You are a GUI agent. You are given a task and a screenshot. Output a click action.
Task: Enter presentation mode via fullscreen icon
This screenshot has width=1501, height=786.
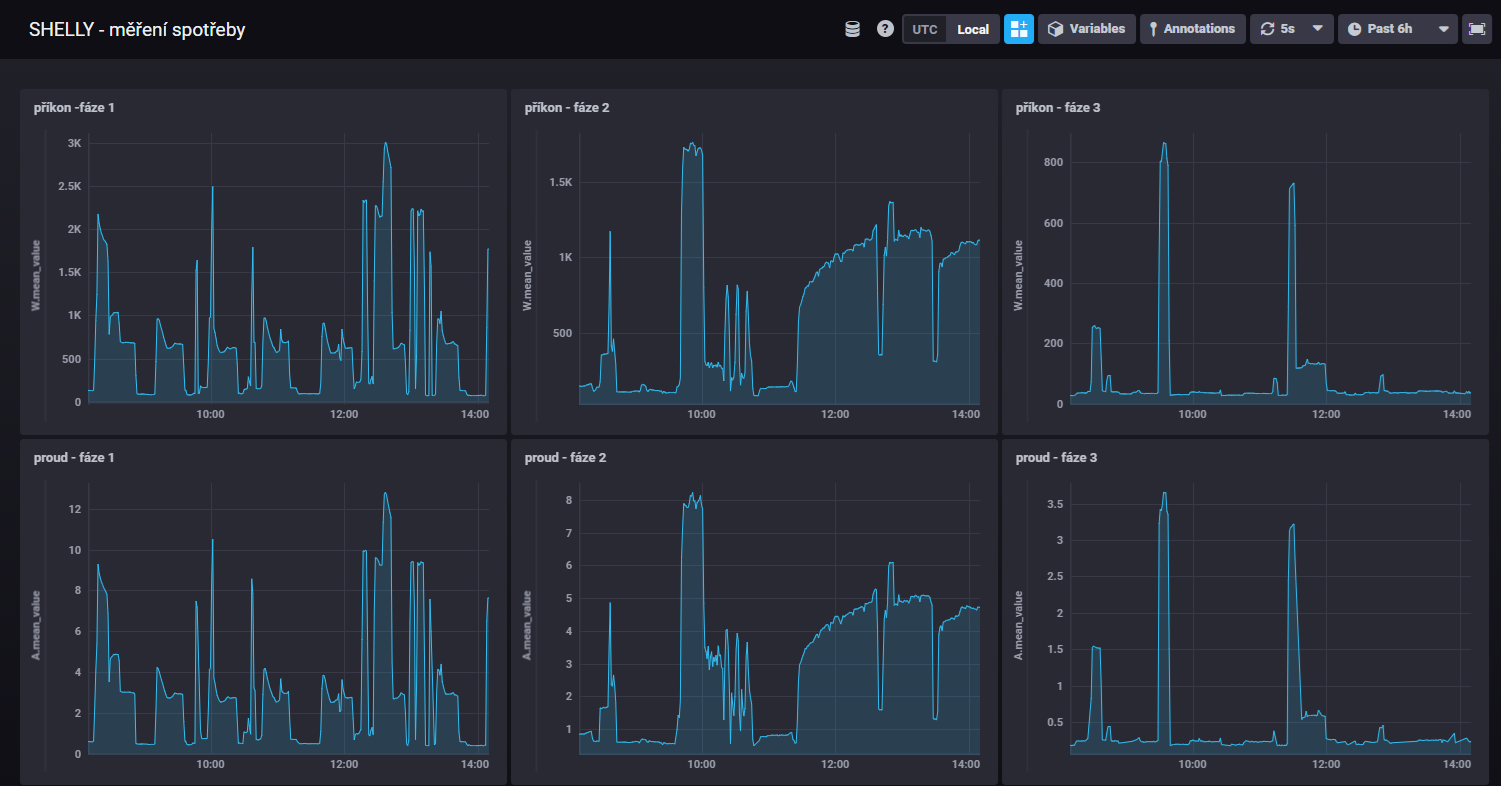tap(1476, 29)
